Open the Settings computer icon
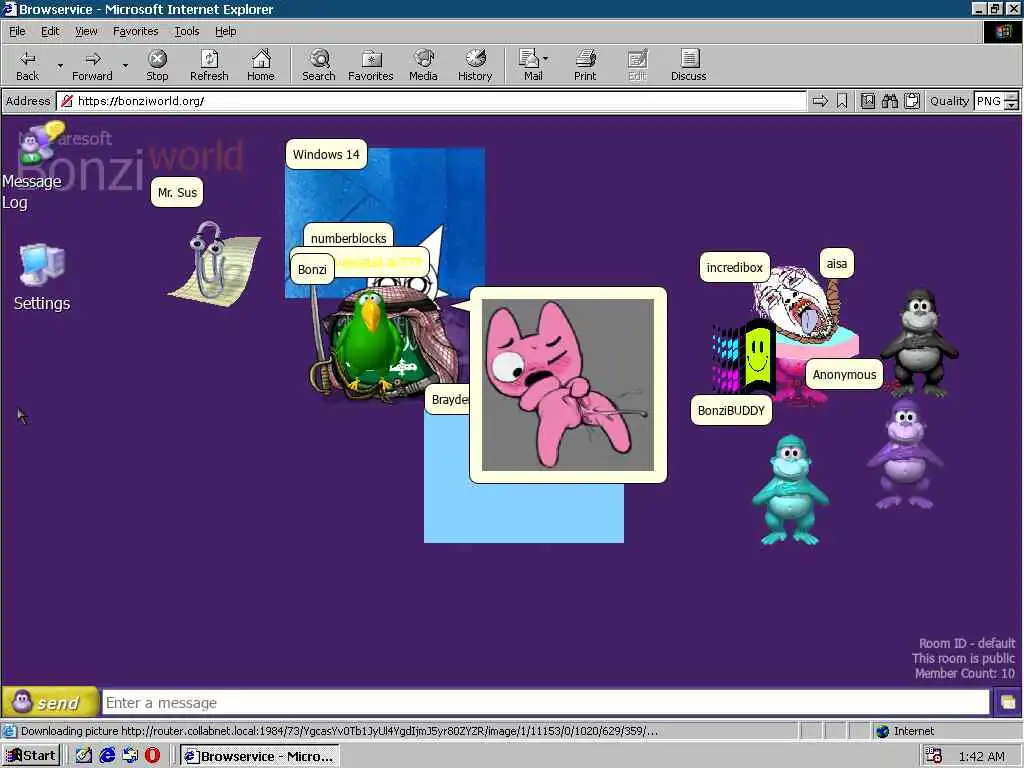The image size is (1024, 768). [x=42, y=264]
